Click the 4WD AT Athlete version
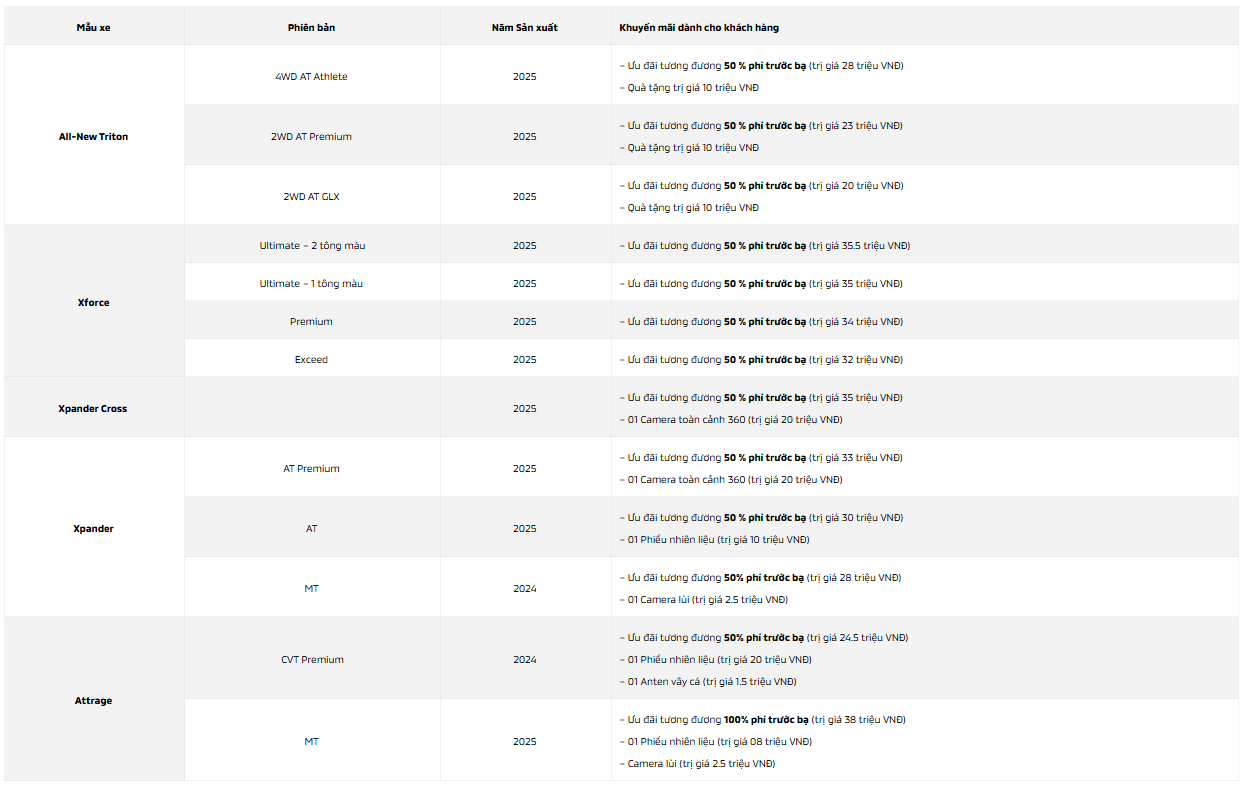The width and height of the screenshot is (1240, 786). (x=311, y=76)
